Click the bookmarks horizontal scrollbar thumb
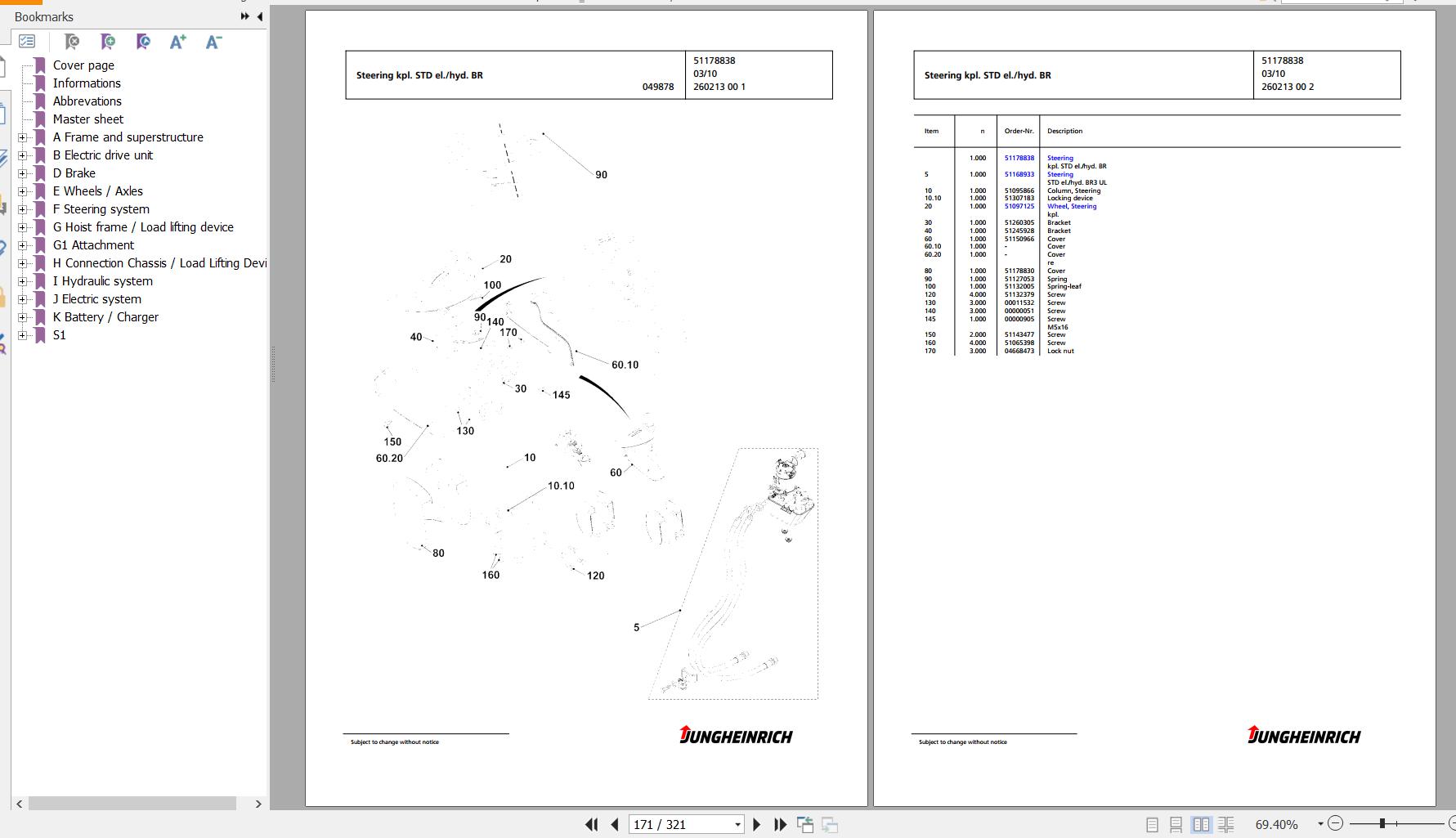Image resolution: width=1456 pixels, height=838 pixels. (132, 804)
